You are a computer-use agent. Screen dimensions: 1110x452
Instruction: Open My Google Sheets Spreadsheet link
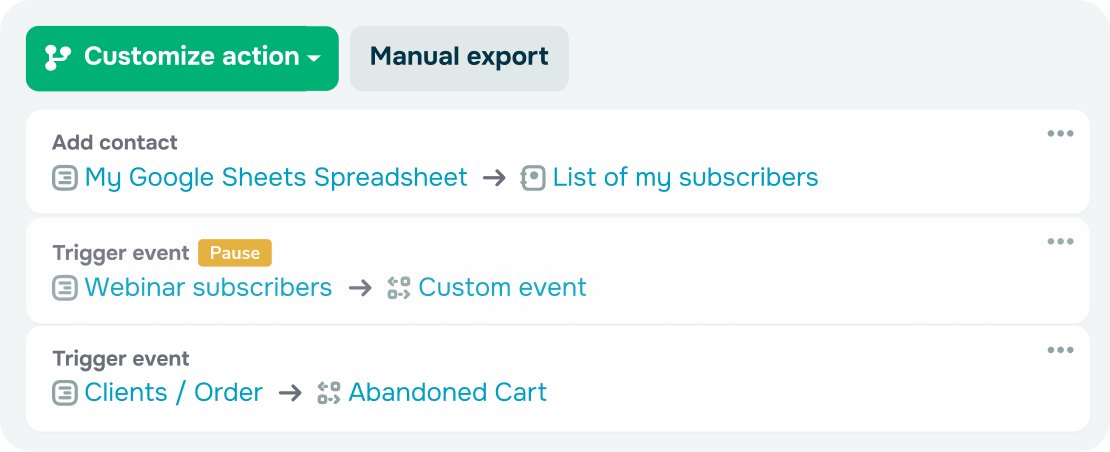pyautogui.click(x=276, y=178)
